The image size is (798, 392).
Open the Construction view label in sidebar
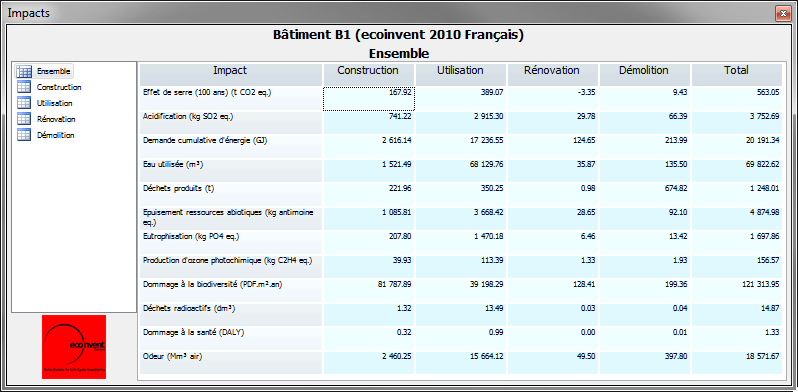pos(59,87)
